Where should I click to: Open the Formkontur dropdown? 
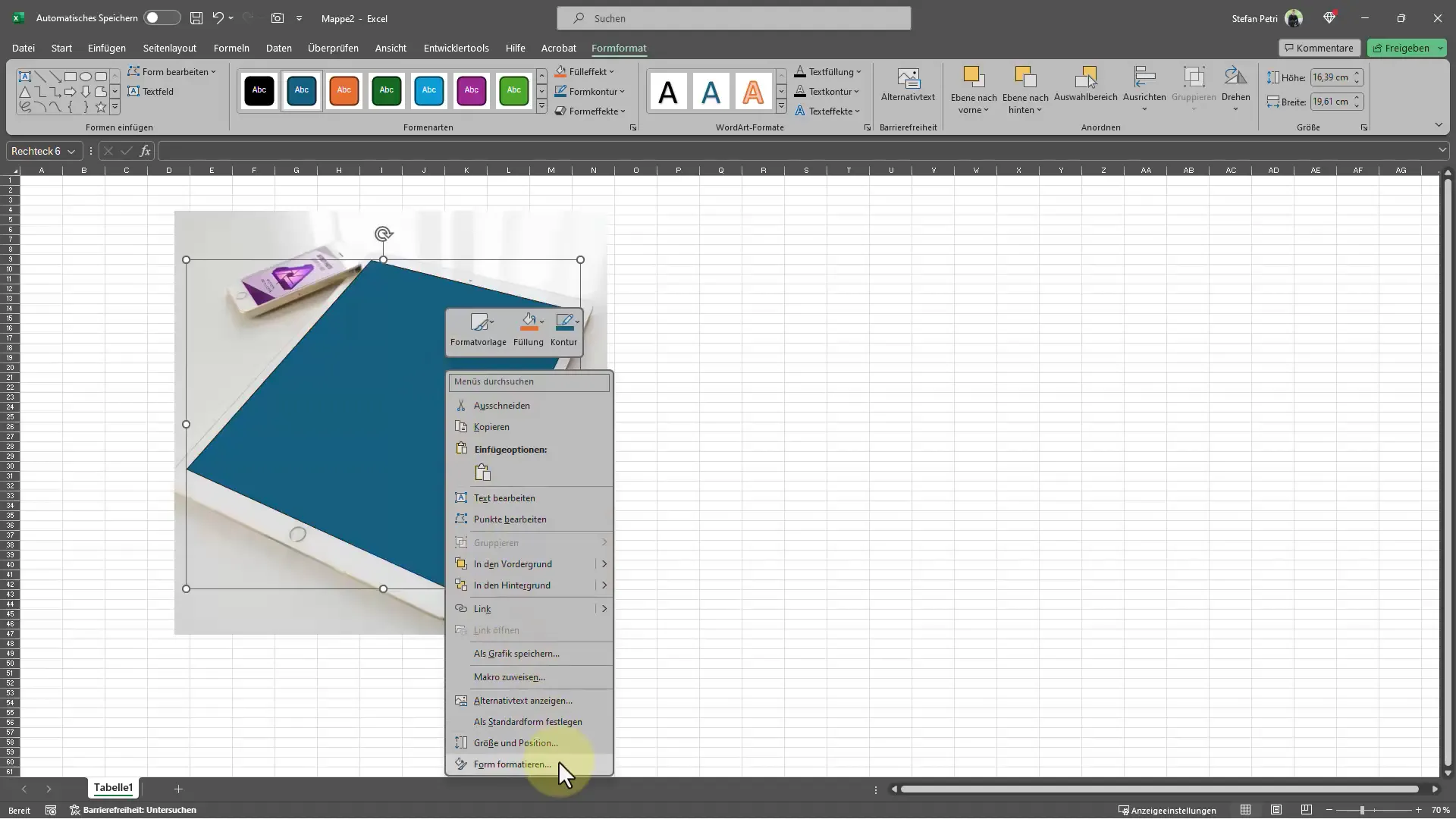(590, 91)
